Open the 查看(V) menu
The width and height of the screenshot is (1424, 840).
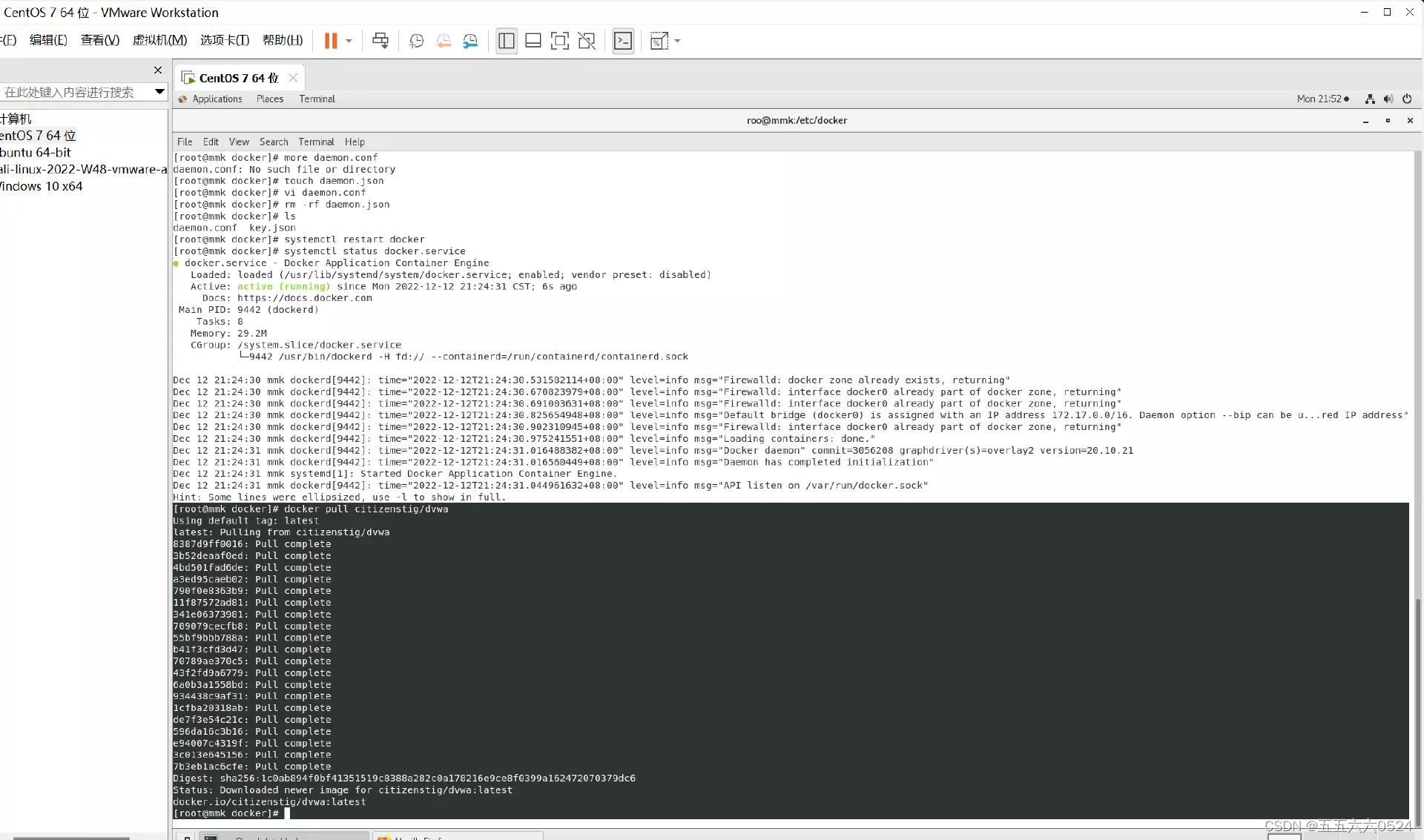tap(100, 40)
